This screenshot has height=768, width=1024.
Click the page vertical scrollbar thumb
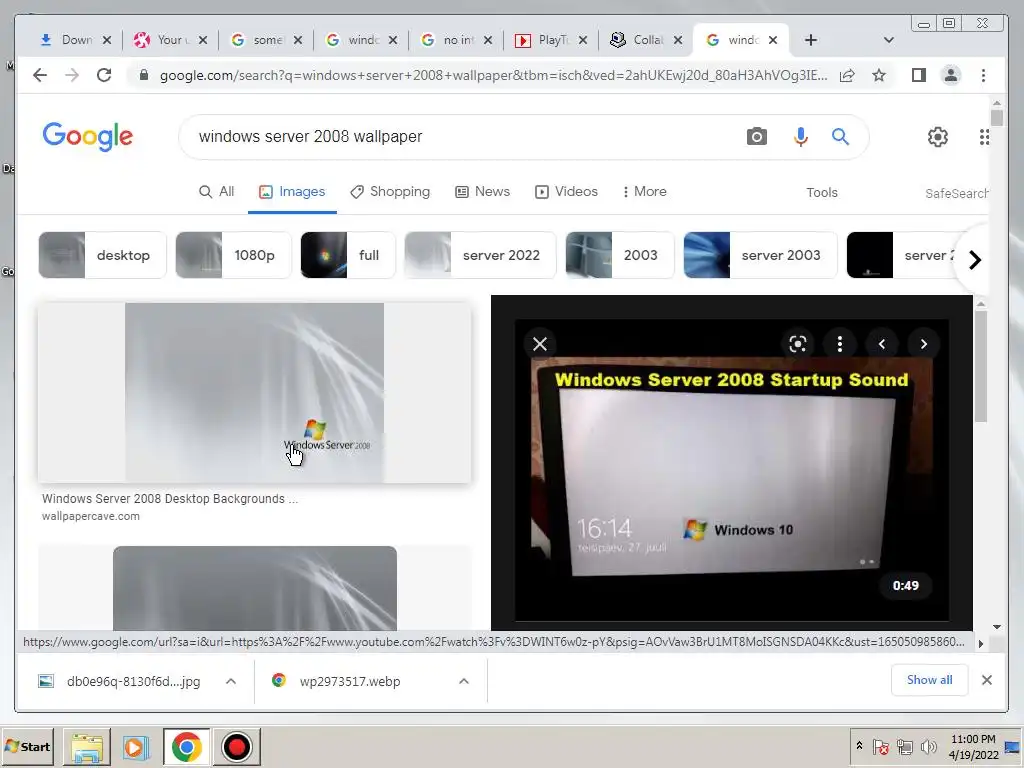coord(997,118)
